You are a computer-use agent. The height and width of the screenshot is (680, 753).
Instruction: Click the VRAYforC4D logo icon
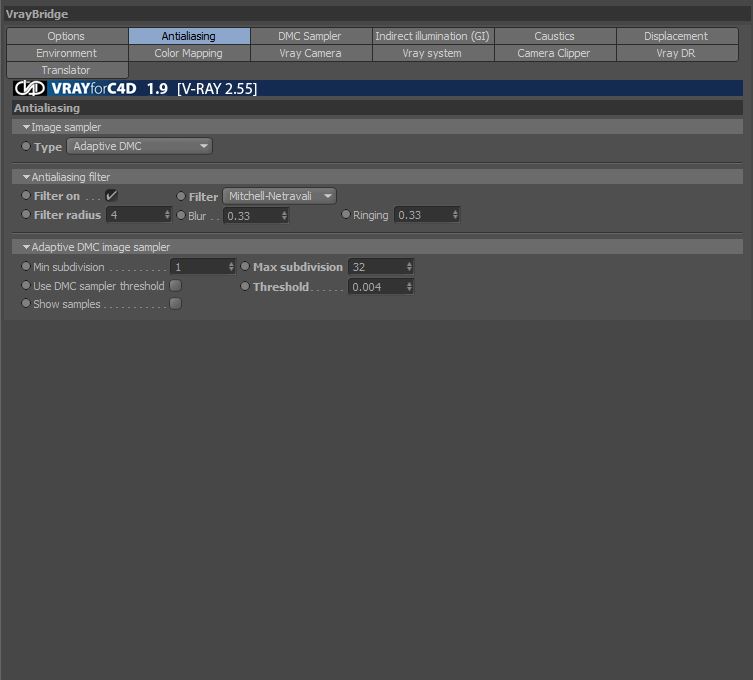tap(29, 88)
